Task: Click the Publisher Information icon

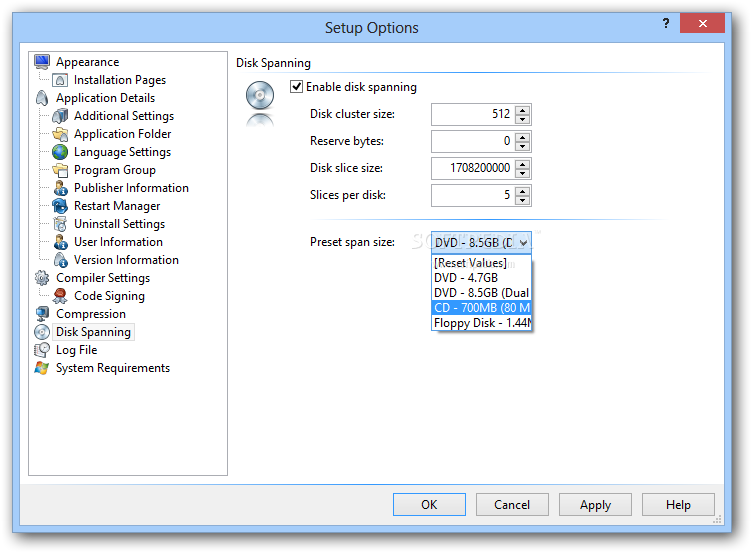Action: coord(60,188)
